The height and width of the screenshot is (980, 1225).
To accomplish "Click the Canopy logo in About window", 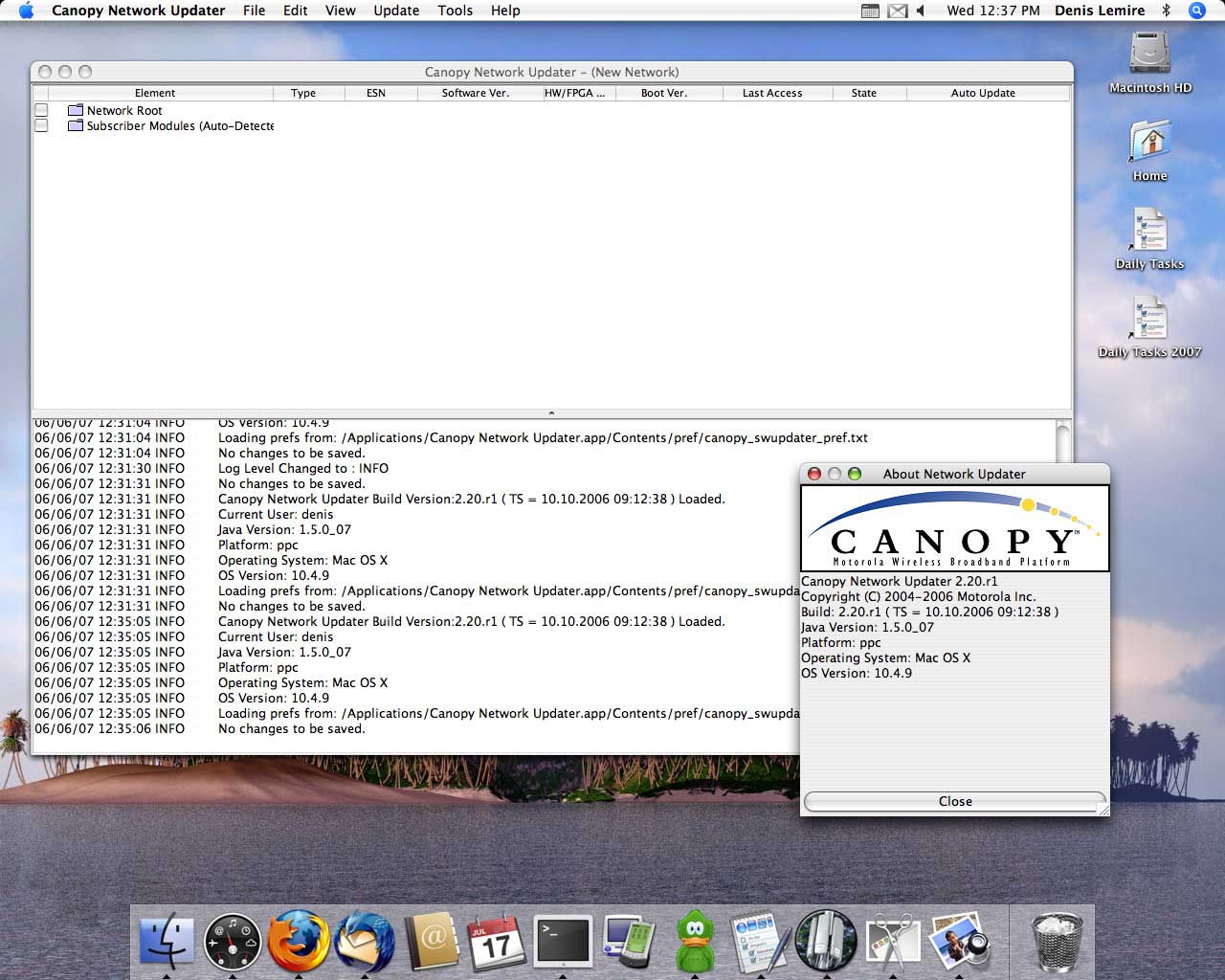I will tap(955, 528).
